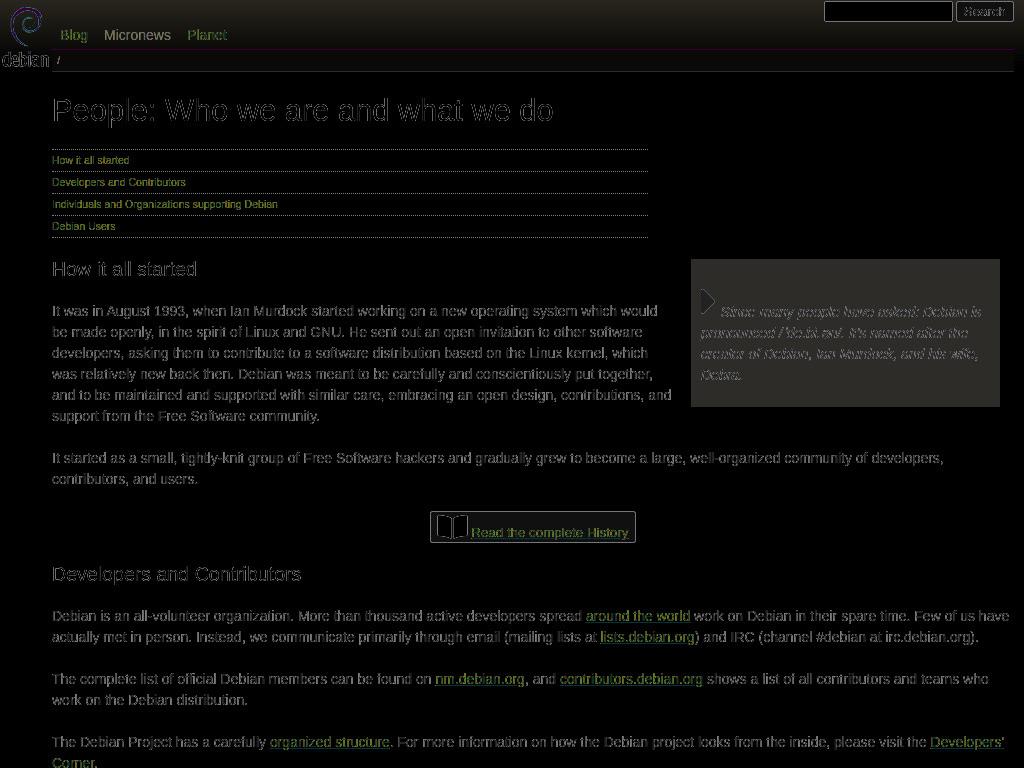Open the Micronews menu item
Image resolution: width=1024 pixels, height=768 pixels.
pyautogui.click(x=137, y=35)
